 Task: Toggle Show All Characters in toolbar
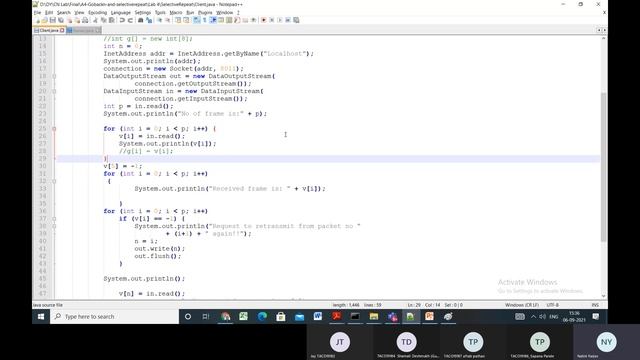[204, 20]
